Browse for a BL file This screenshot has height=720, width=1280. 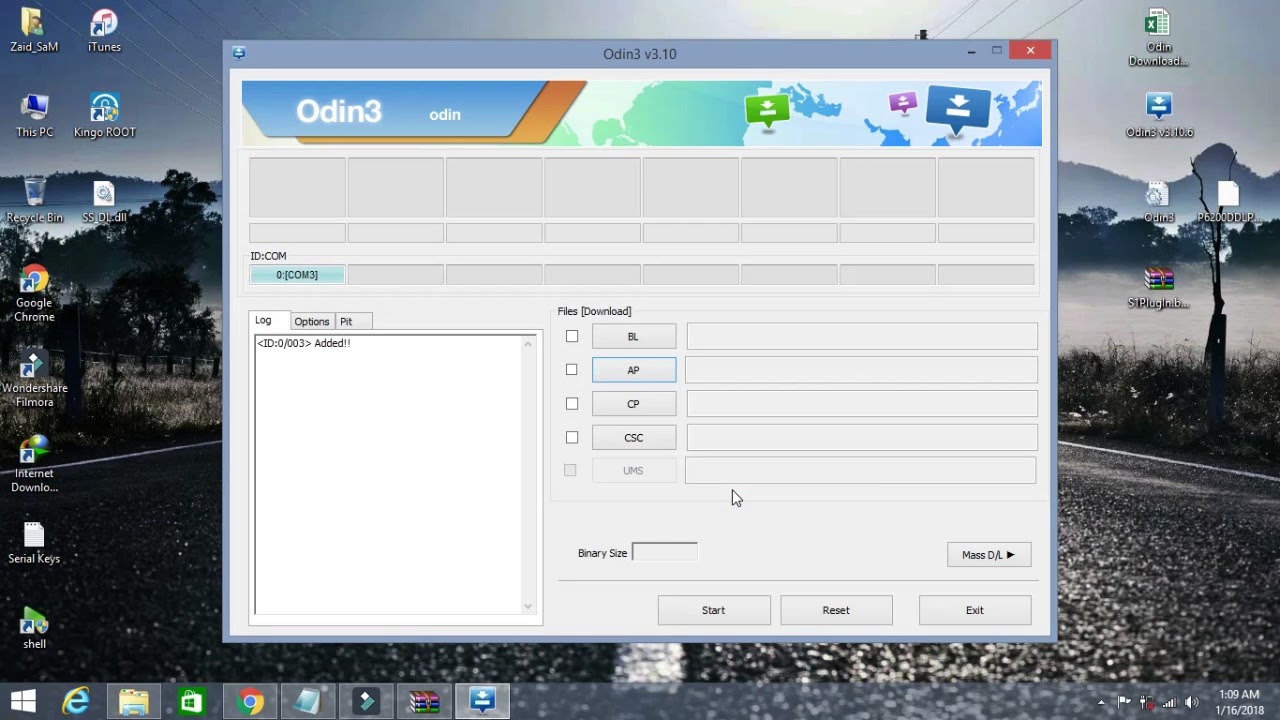tap(634, 336)
